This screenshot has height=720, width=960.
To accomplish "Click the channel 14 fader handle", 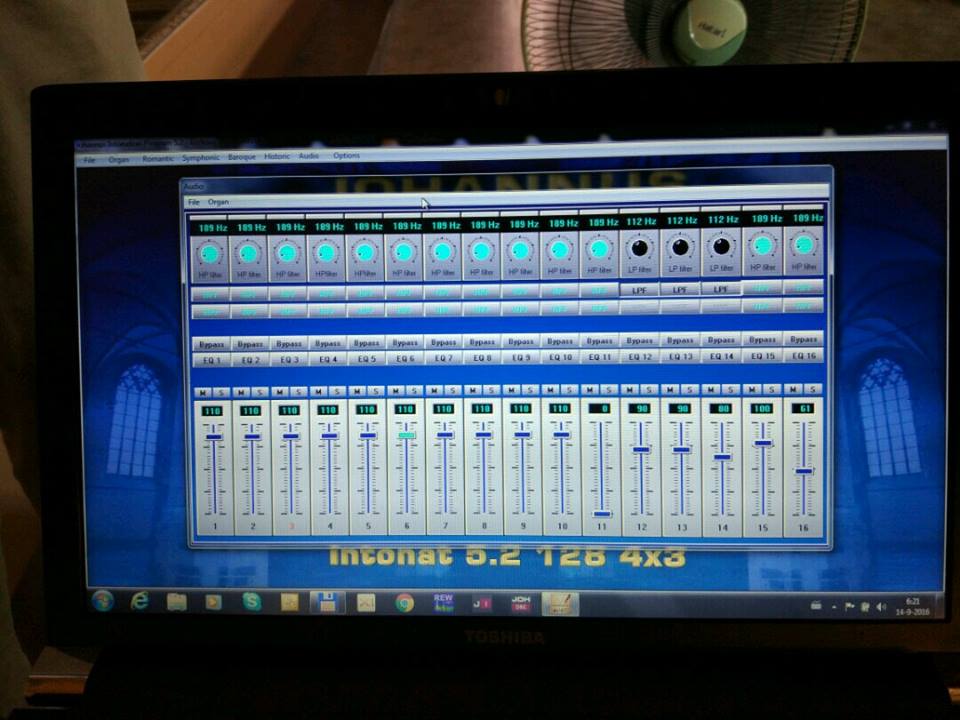I will tap(722, 457).
